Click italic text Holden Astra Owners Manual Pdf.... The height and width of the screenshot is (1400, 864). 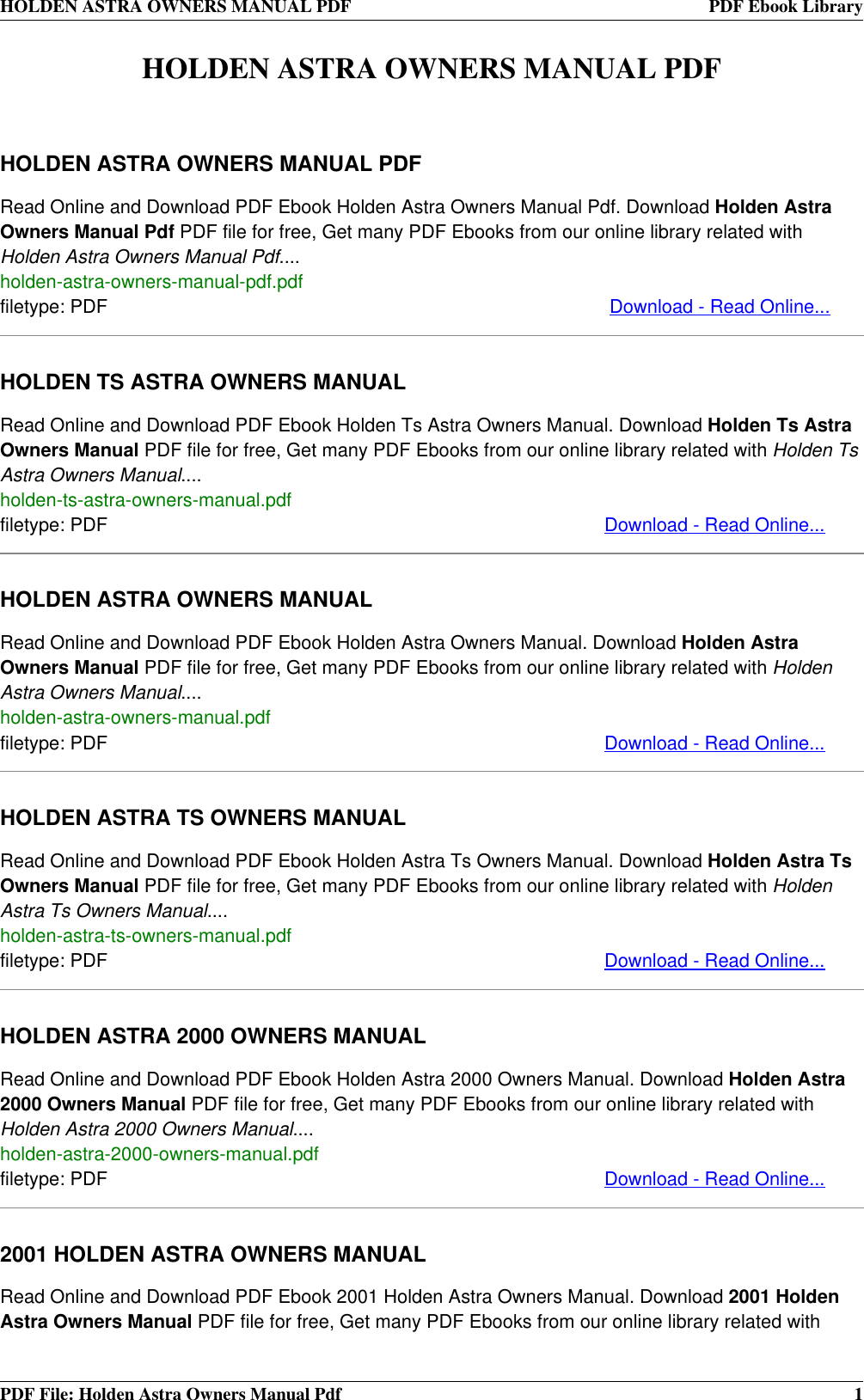point(141,257)
